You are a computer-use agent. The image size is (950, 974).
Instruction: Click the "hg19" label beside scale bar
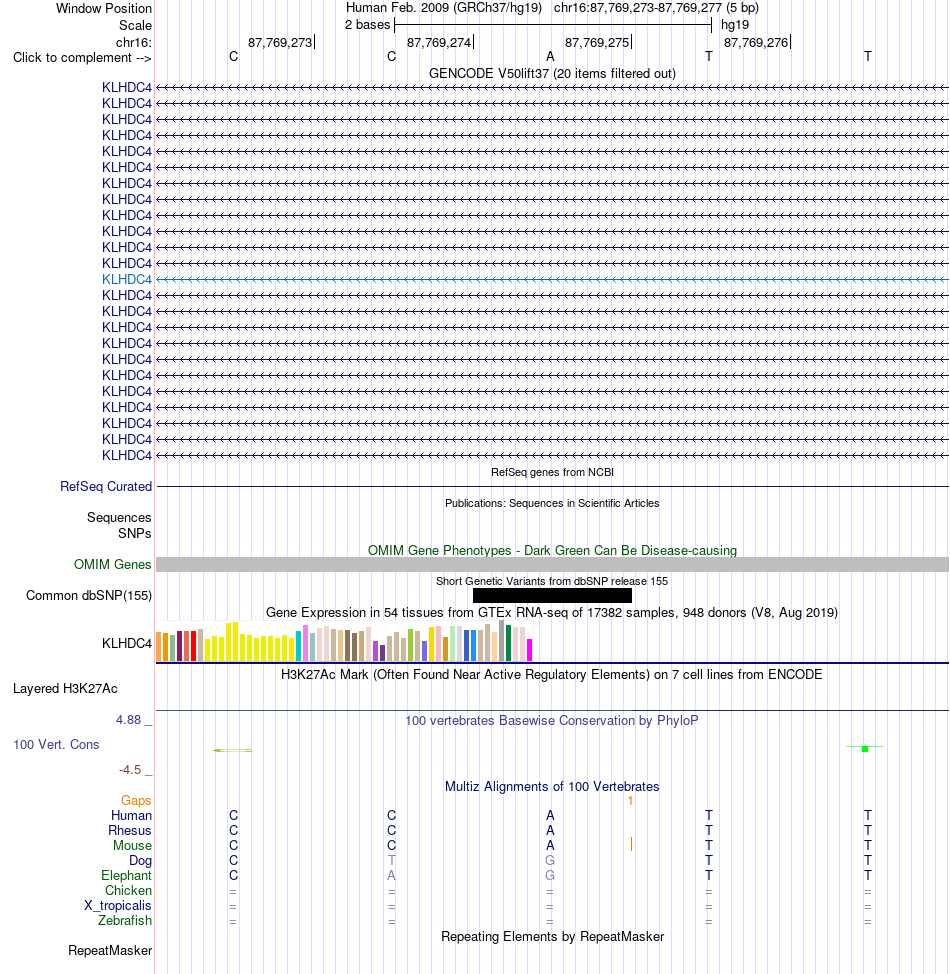click(x=735, y=25)
